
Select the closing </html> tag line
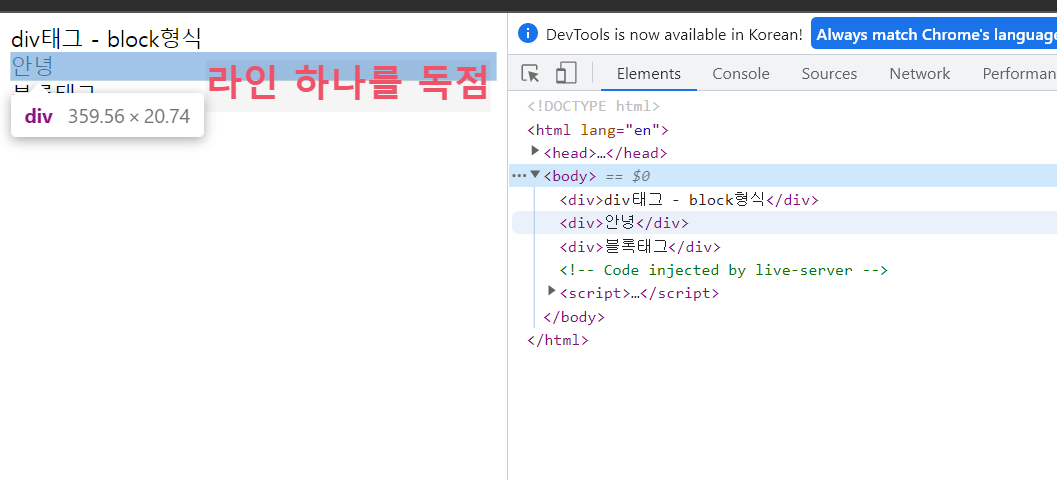558,340
